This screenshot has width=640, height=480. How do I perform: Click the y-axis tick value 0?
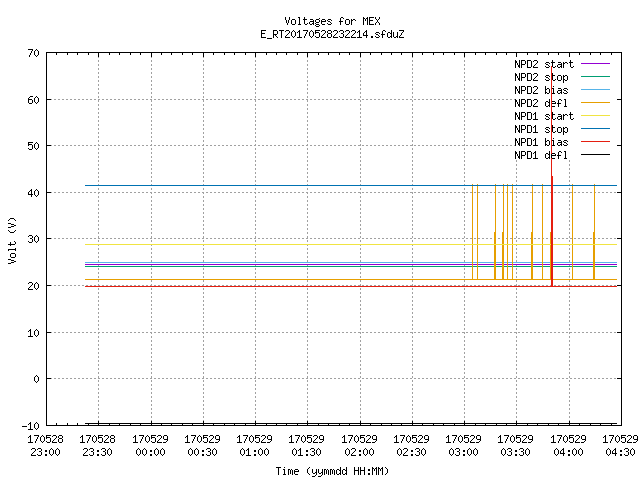36,379
